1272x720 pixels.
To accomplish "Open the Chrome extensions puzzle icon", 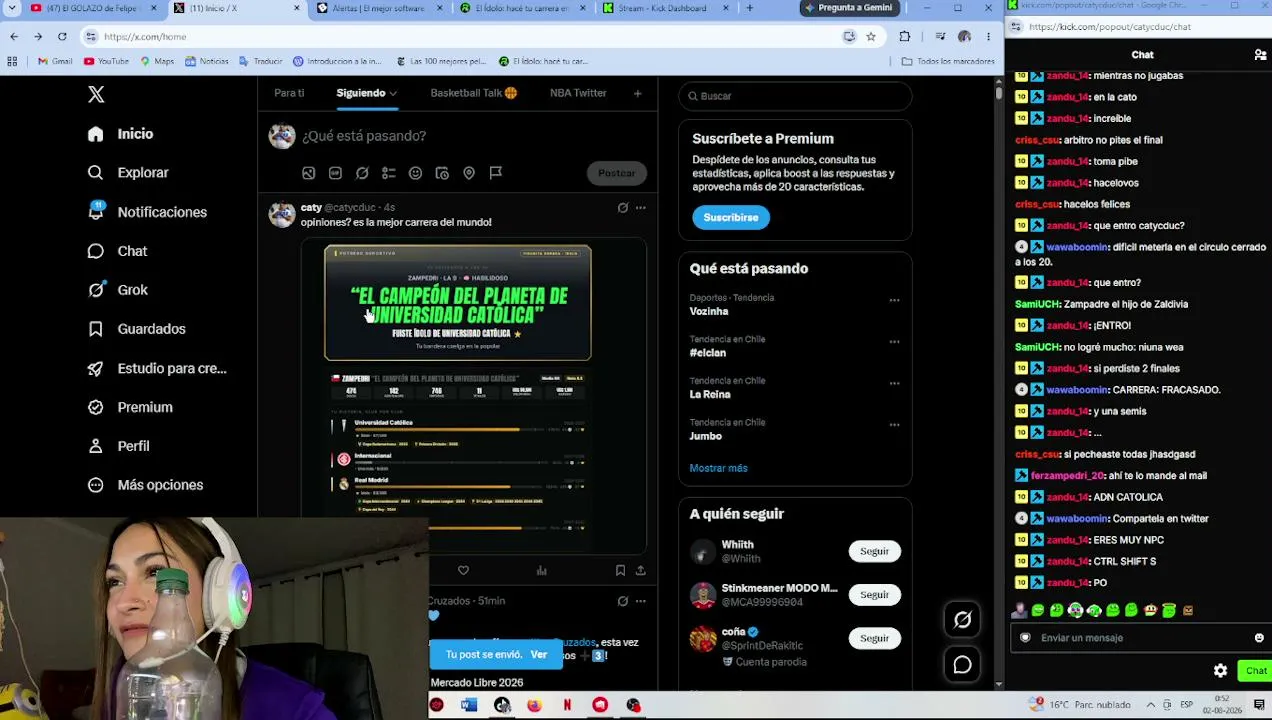I will point(905,37).
